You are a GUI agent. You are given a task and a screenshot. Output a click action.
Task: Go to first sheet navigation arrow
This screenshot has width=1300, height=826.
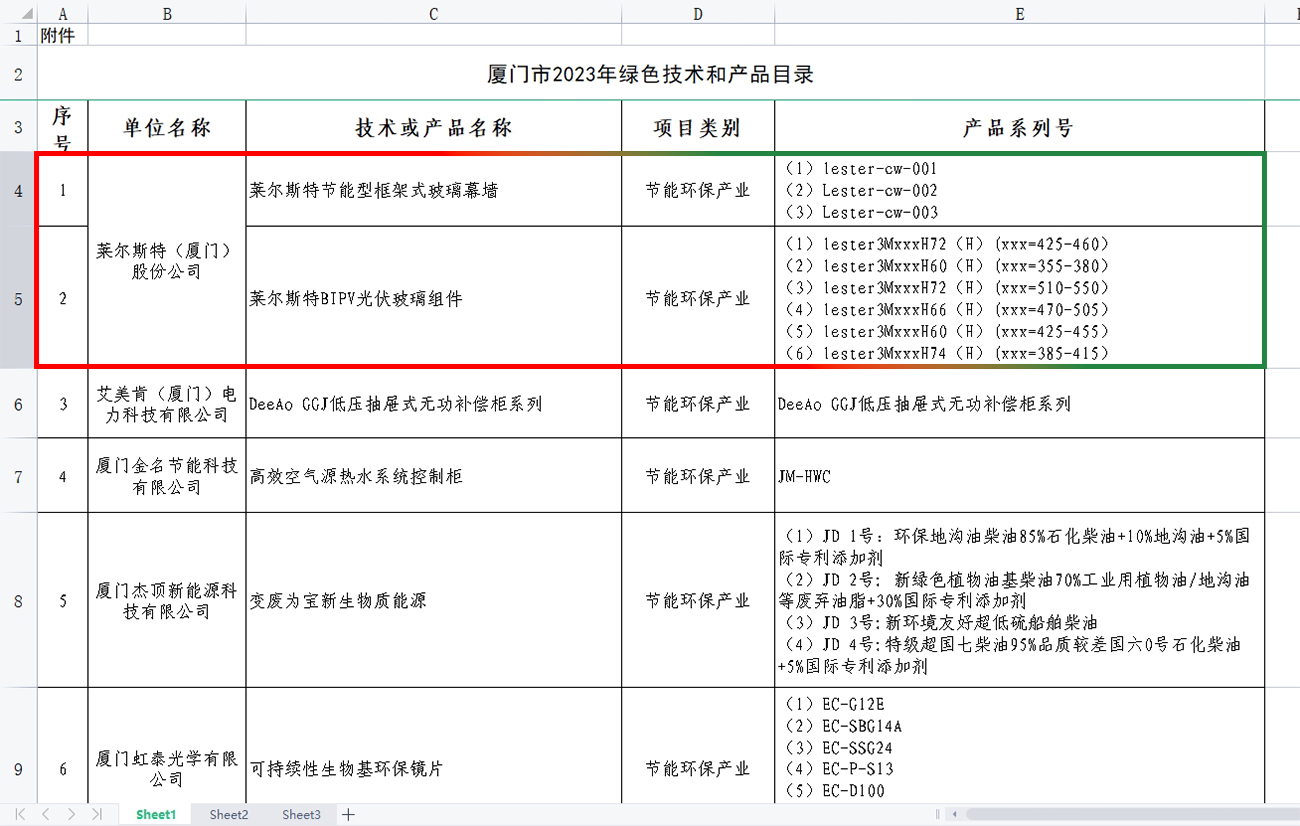pyautogui.click(x=20, y=814)
